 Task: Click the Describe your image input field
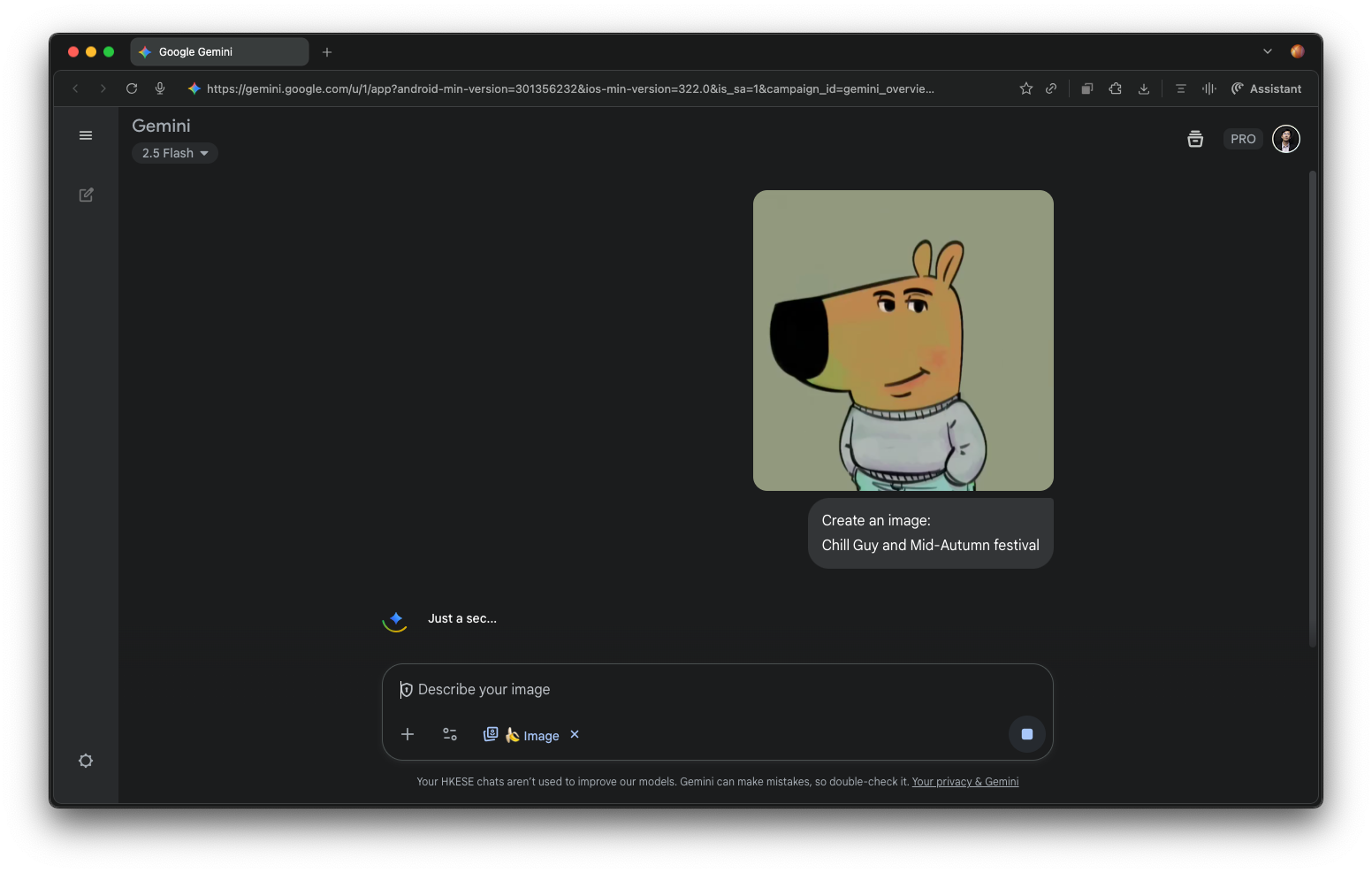(x=707, y=689)
